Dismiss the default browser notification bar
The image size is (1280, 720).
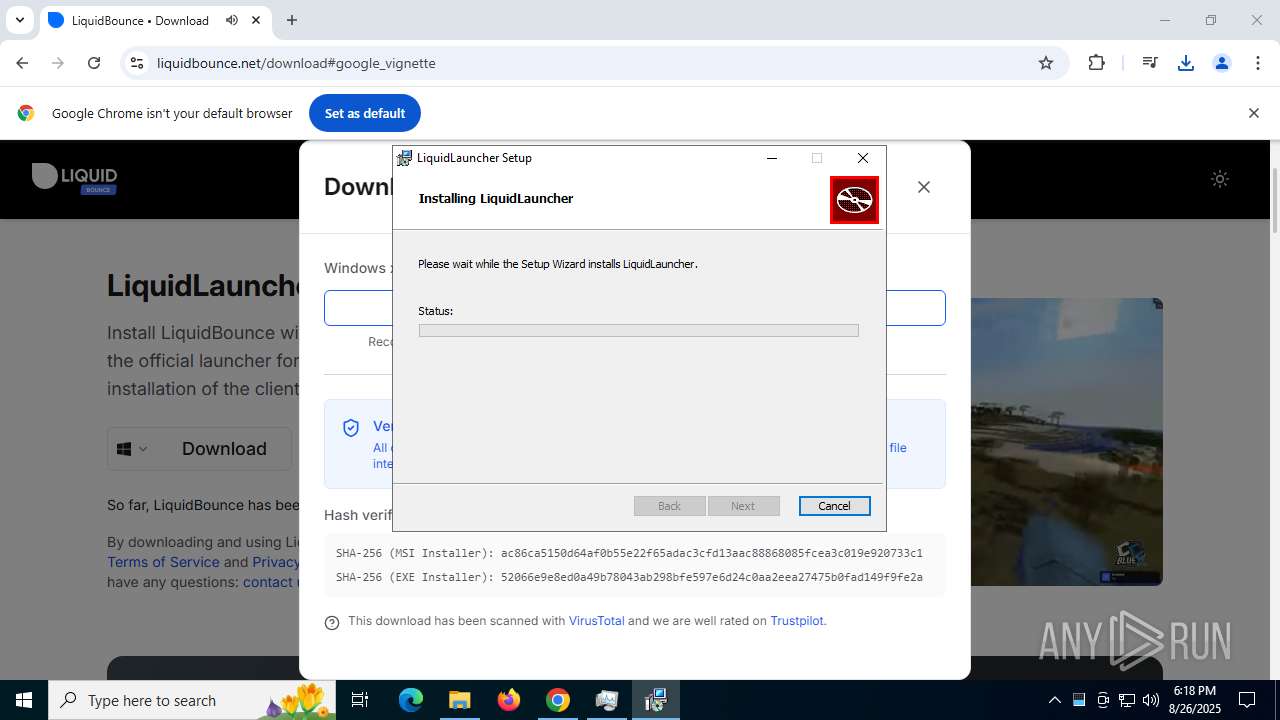click(x=1253, y=113)
